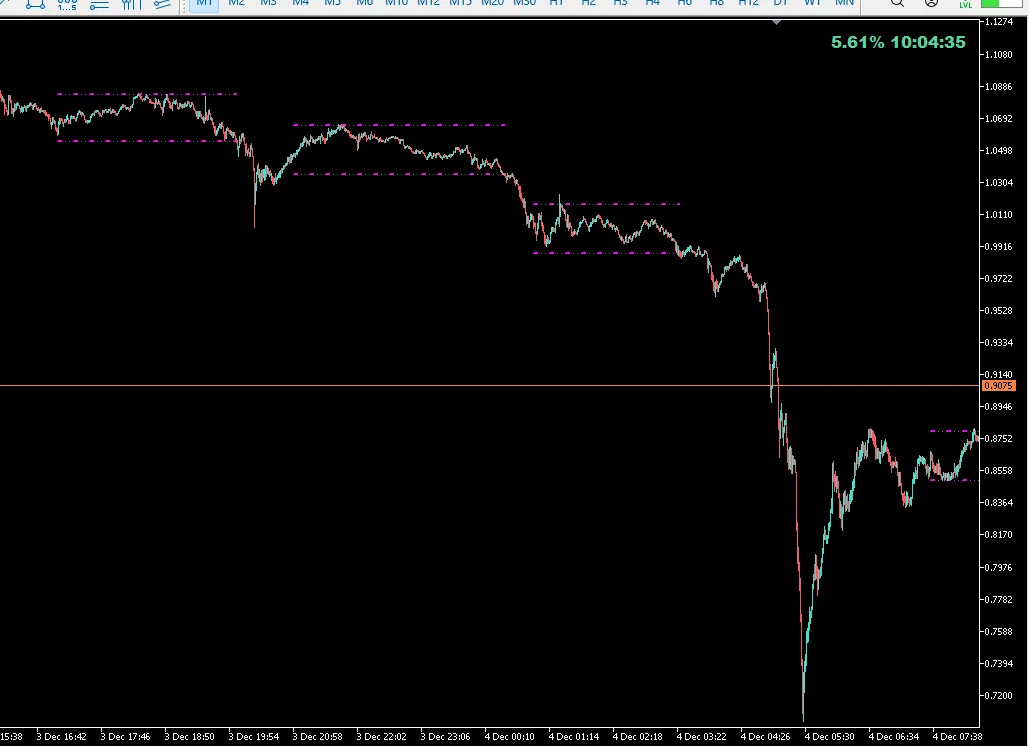Screen dimensions: 1029x746
Task: Toggle the M2 timeframe on
Action: click(x=236, y=4)
